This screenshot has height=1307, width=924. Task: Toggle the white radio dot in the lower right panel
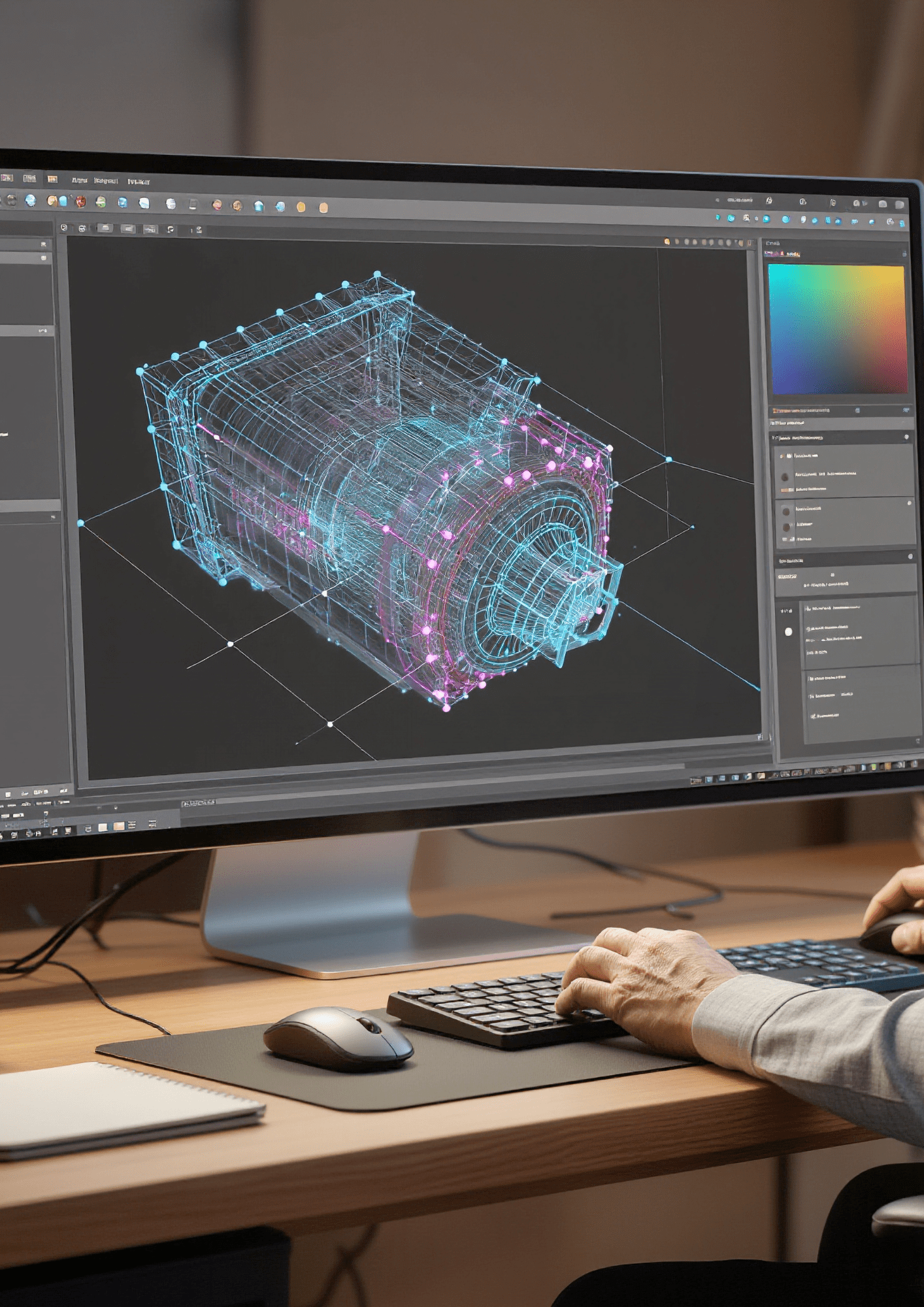click(x=788, y=631)
